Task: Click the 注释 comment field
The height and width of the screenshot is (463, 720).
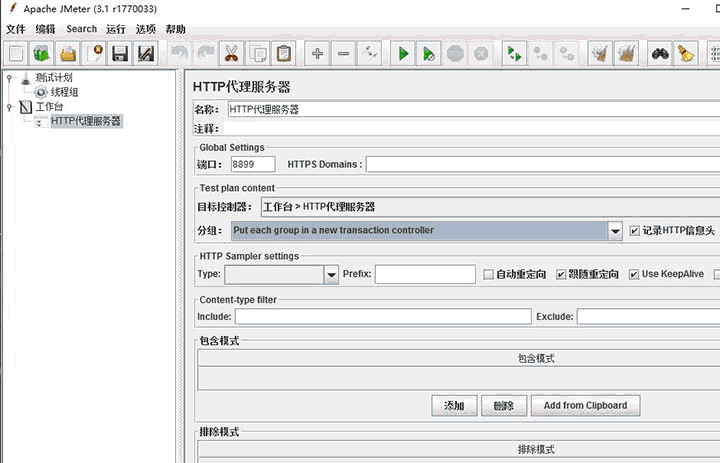Action: tap(472, 129)
